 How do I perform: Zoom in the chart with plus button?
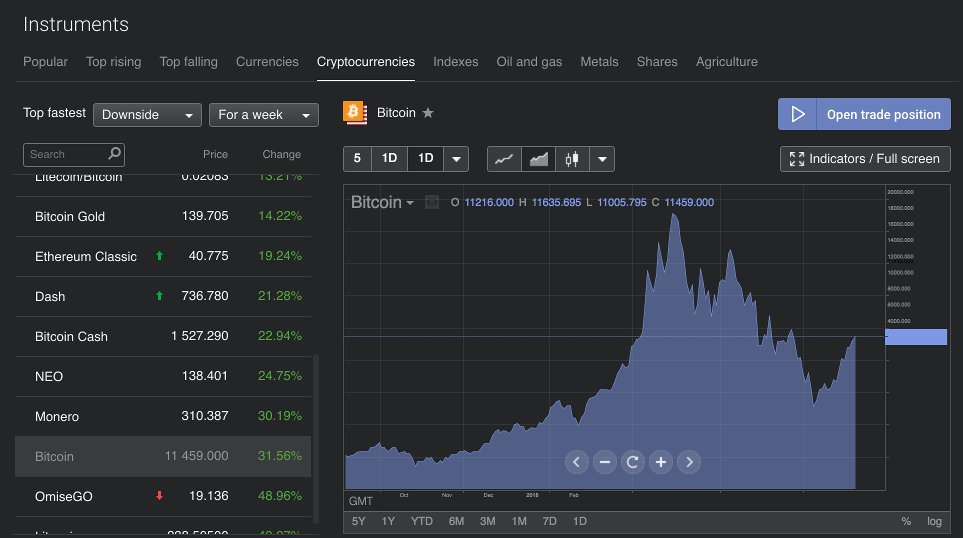pyautogui.click(x=660, y=462)
